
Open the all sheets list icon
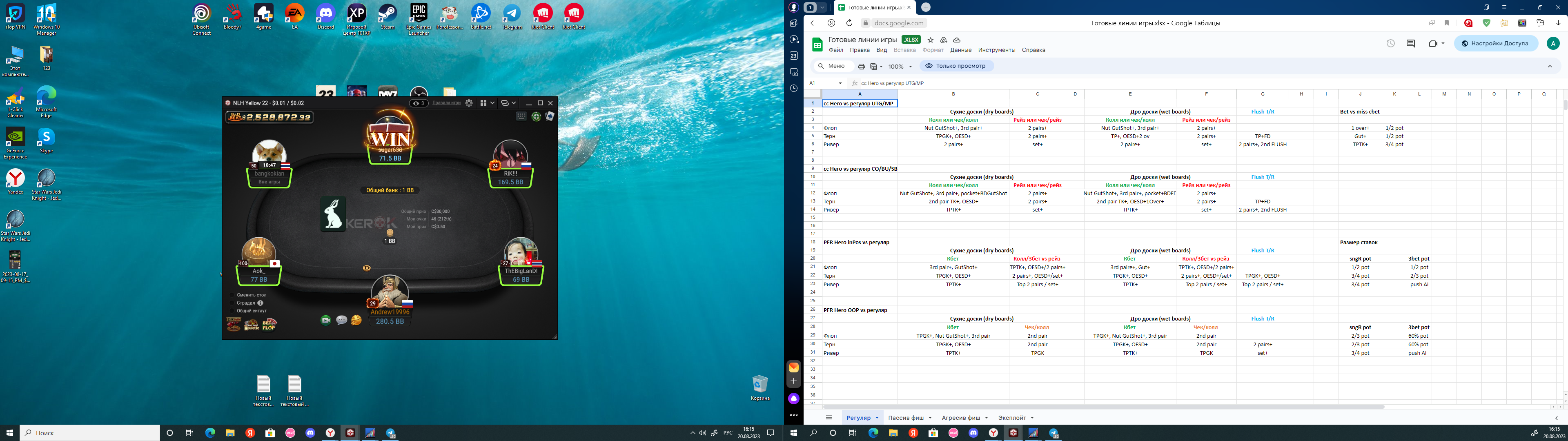click(x=829, y=418)
